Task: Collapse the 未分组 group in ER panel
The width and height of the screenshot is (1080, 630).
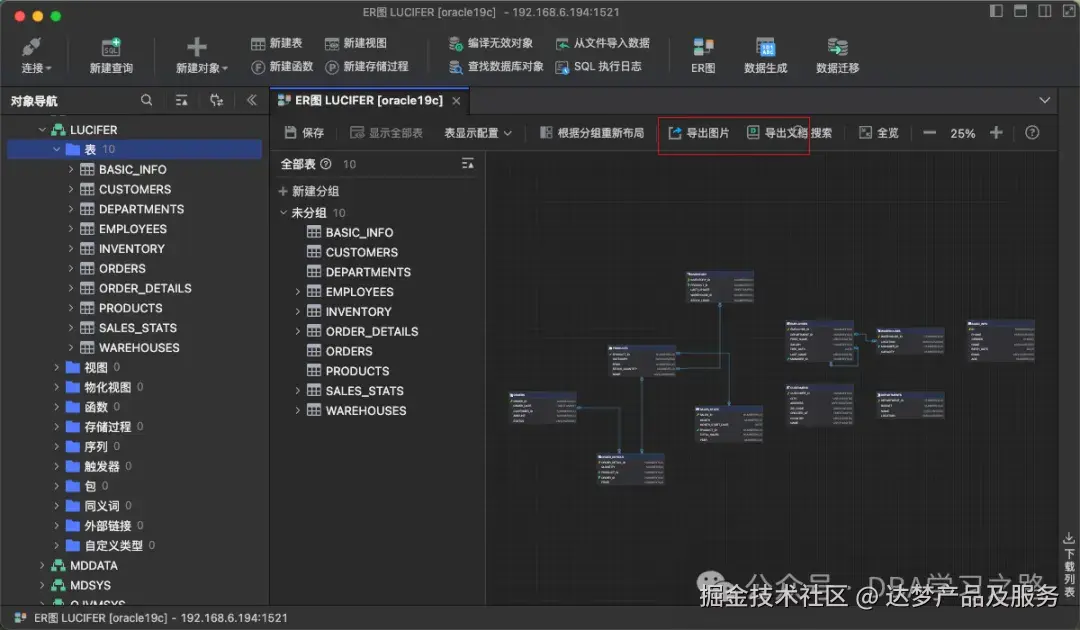Action: pos(283,212)
